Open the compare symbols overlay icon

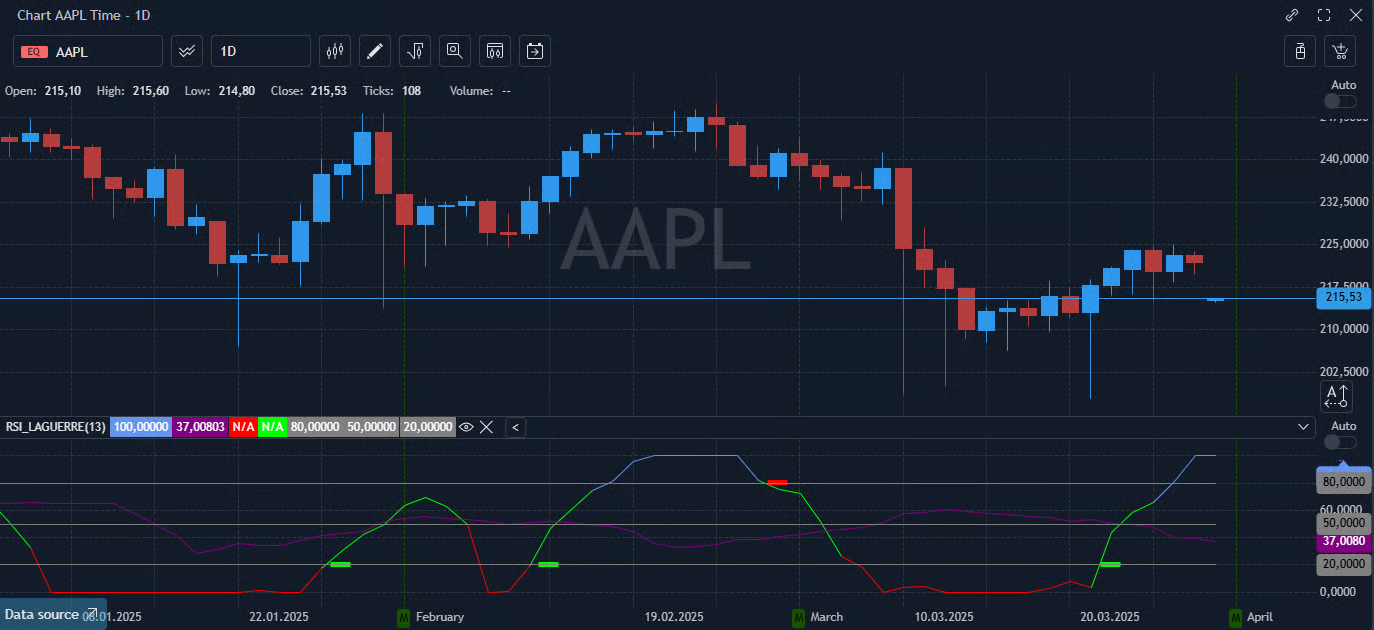click(x=187, y=51)
